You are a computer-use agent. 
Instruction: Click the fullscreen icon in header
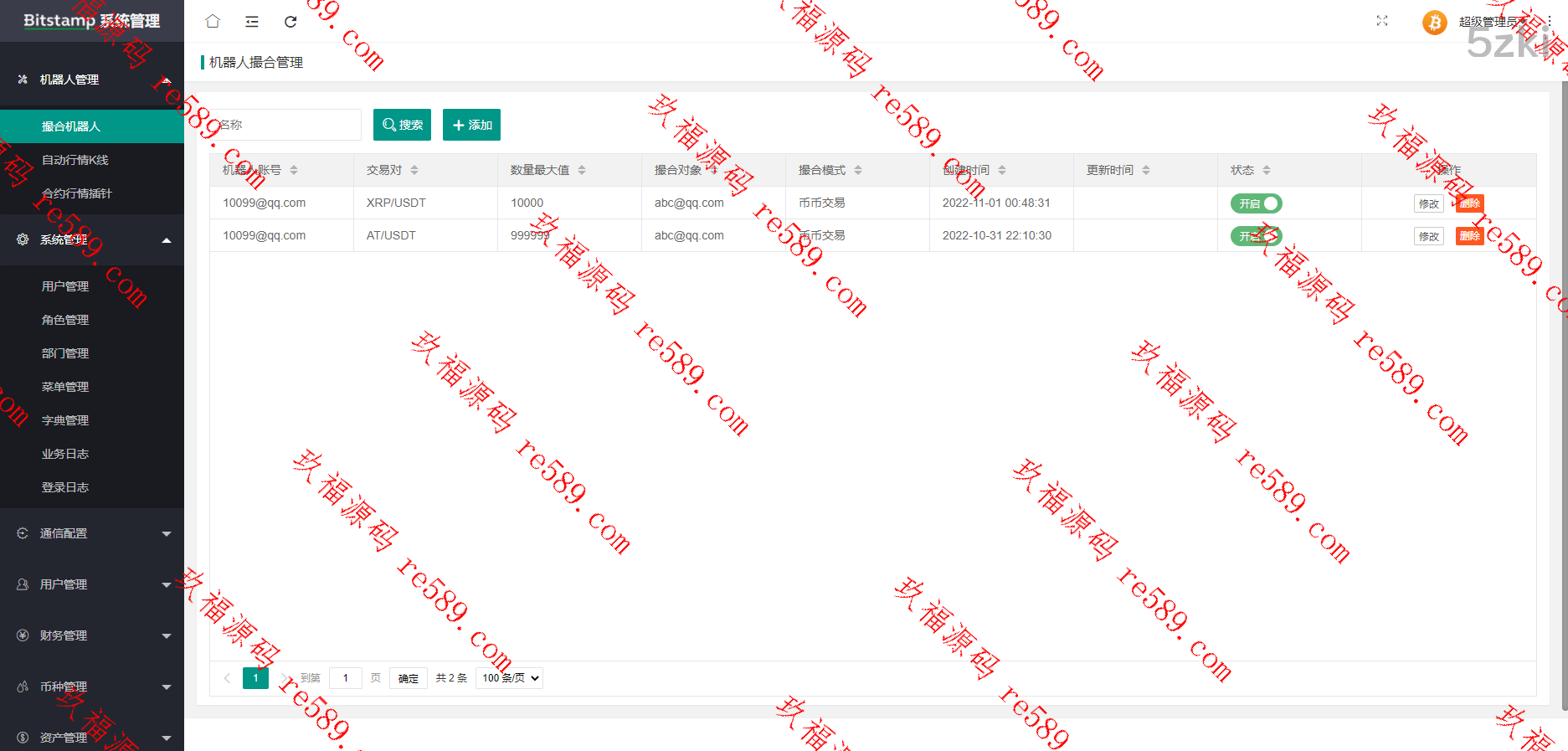point(1382,21)
